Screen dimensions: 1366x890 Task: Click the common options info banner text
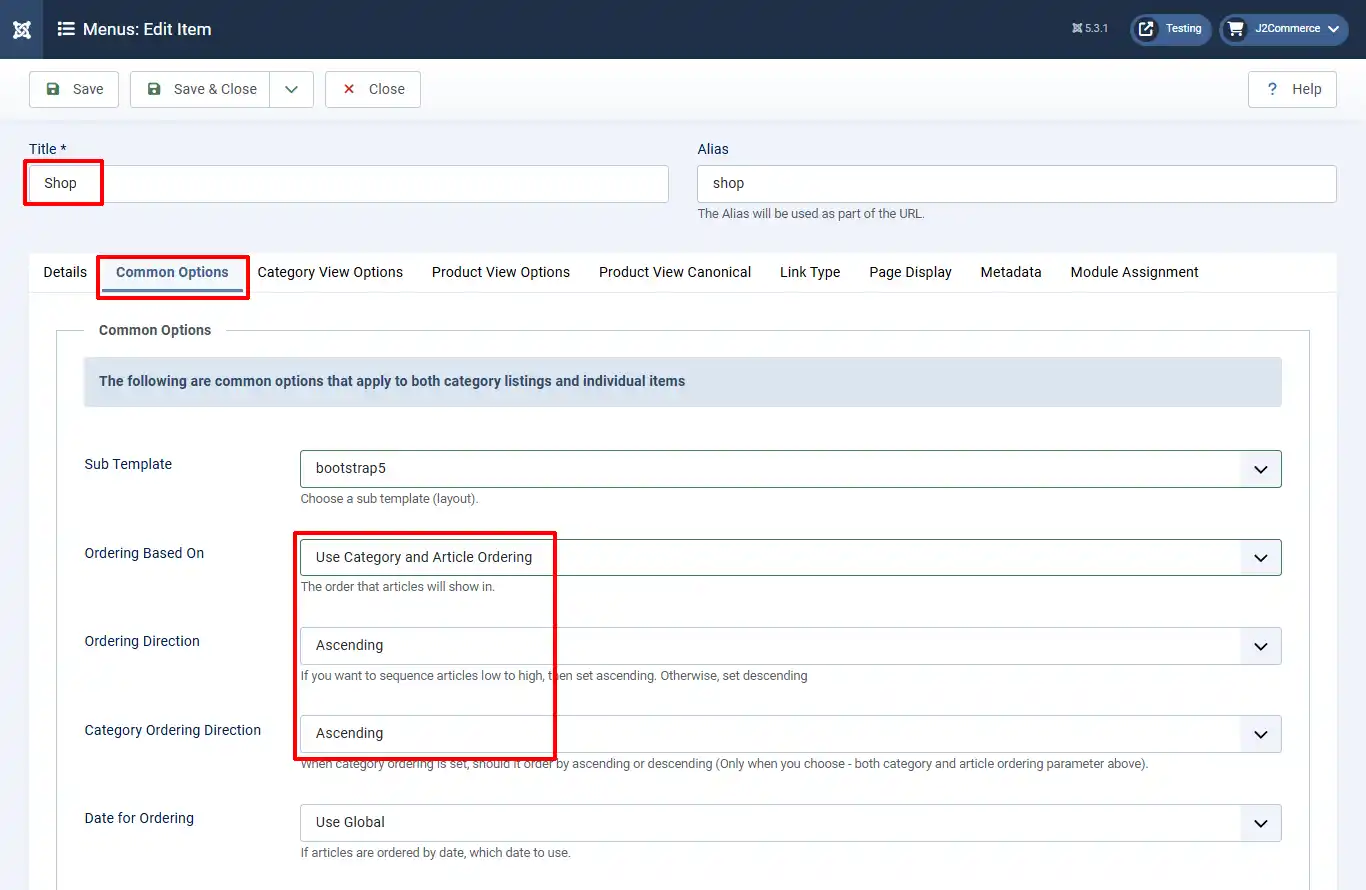click(392, 381)
